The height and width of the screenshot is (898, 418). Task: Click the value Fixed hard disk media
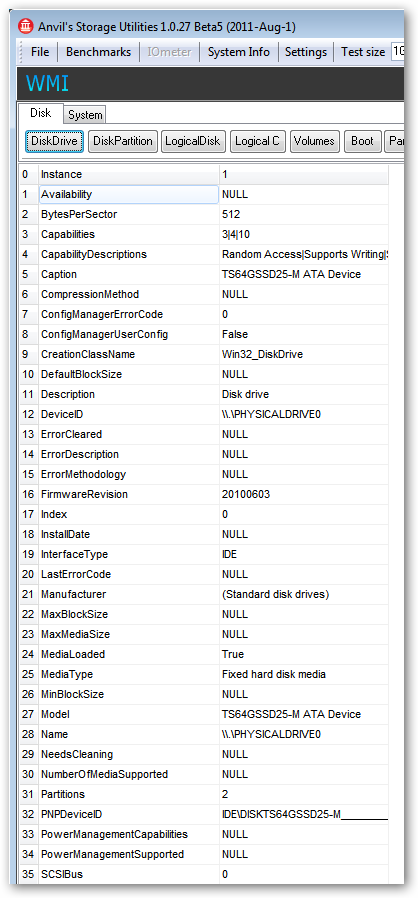[x=274, y=674]
